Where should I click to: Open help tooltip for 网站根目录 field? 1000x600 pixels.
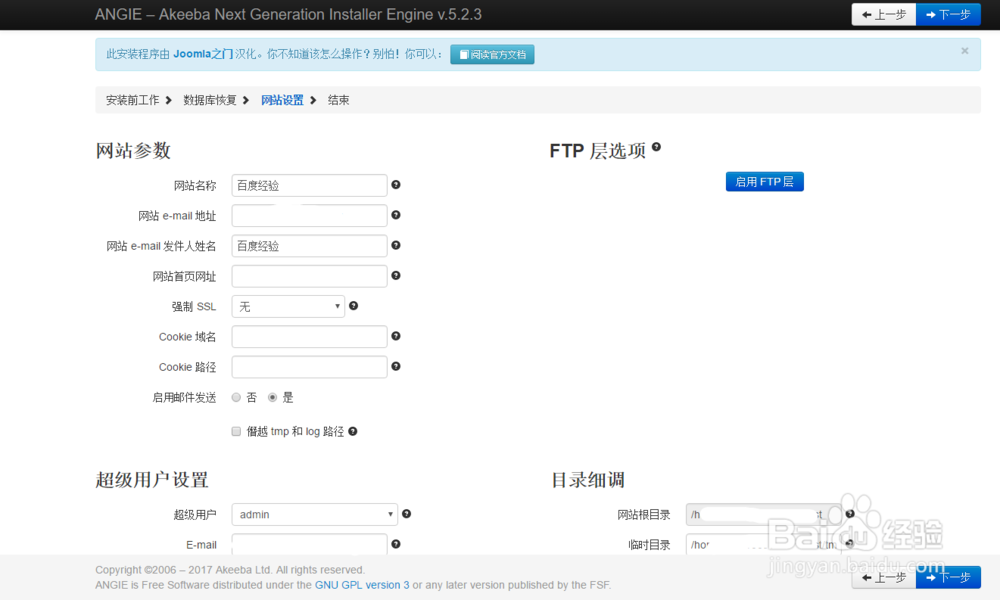click(x=849, y=513)
